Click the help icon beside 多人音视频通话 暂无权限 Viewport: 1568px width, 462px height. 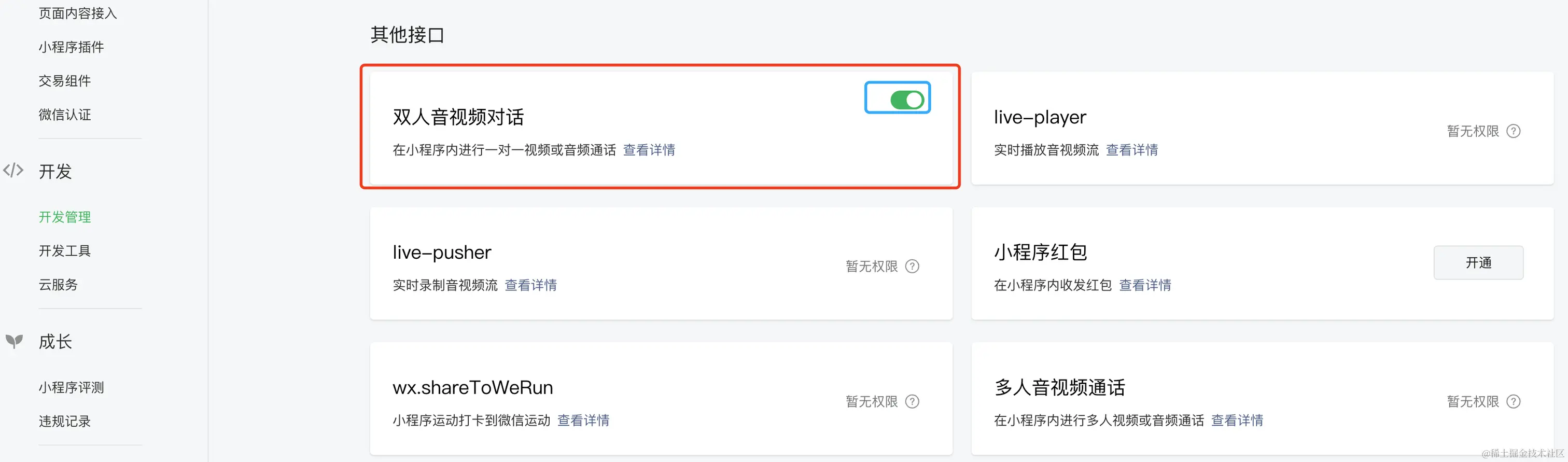pyautogui.click(x=1513, y=401)
